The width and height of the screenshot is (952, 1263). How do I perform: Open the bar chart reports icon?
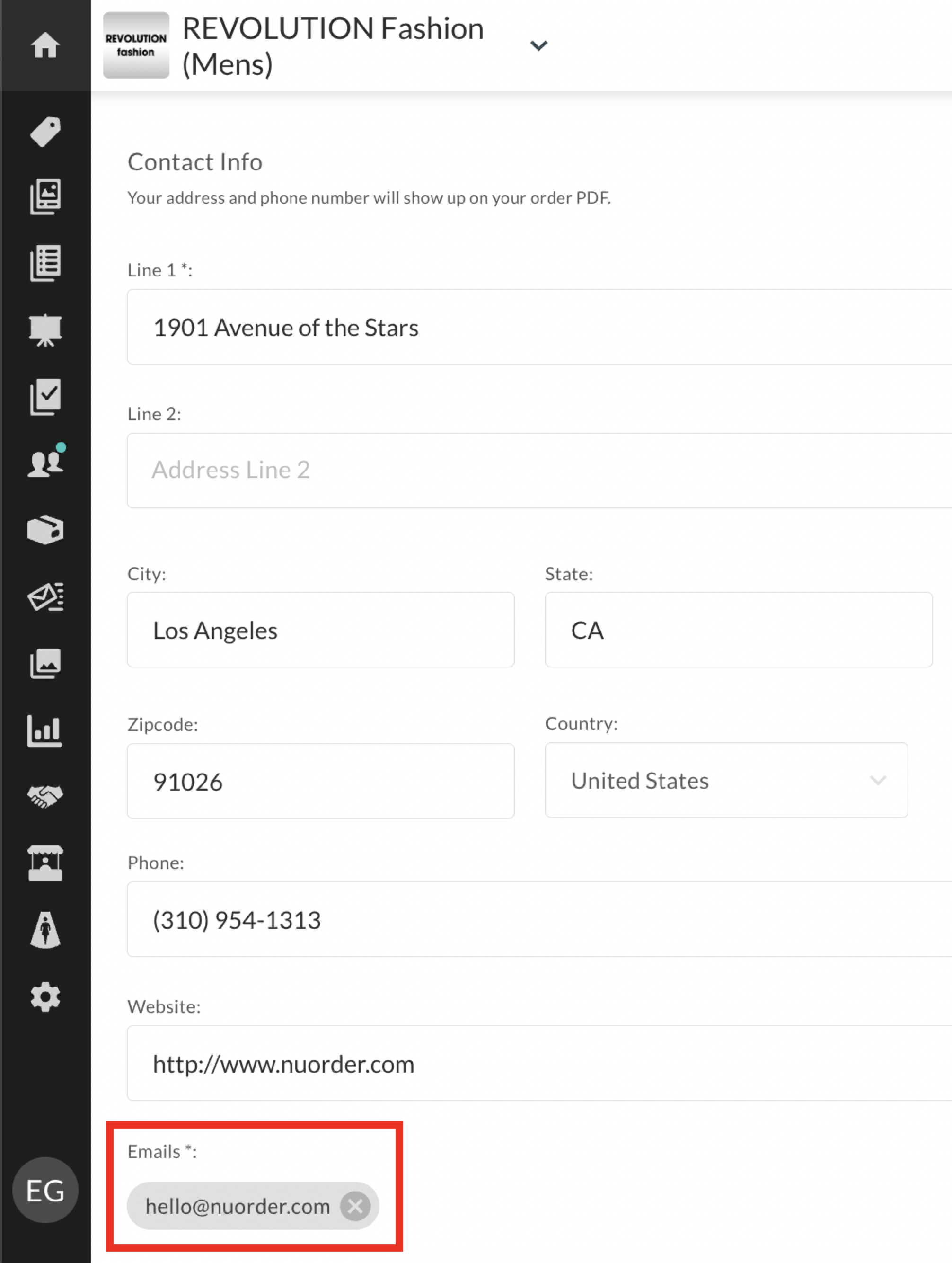44,730
